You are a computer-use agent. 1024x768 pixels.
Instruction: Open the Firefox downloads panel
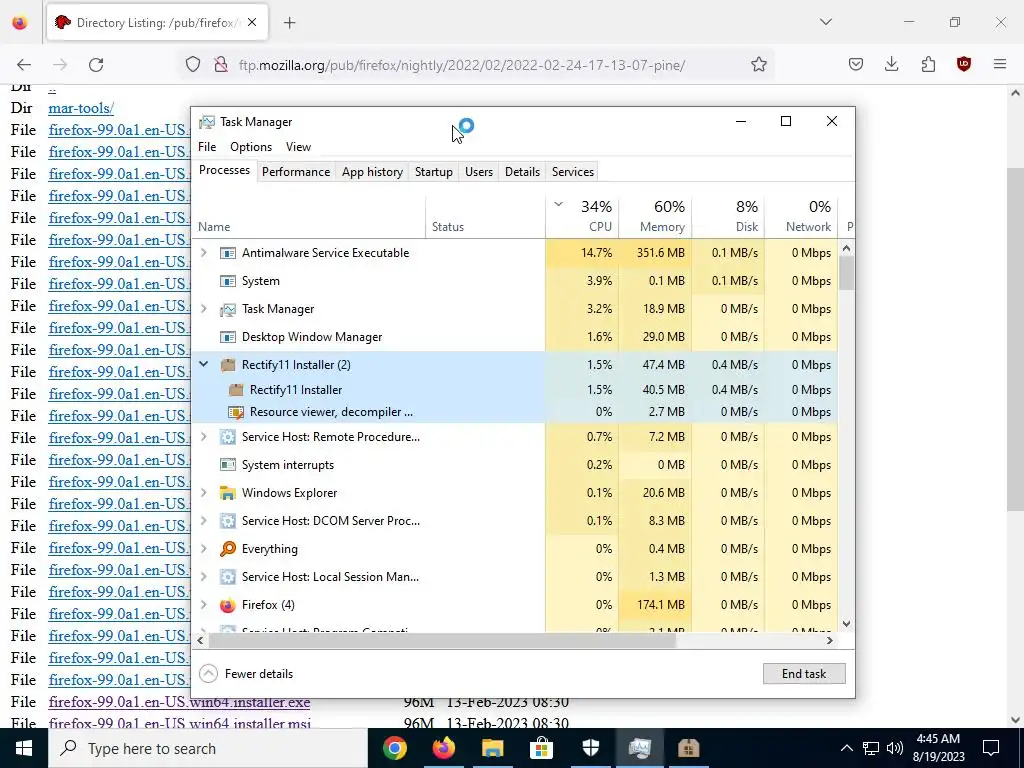pyautogui.click(x=891, y=64)
